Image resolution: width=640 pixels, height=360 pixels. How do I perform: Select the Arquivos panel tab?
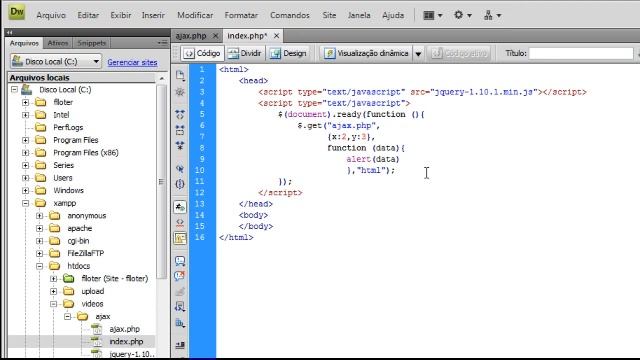click(x=24, y=43)
